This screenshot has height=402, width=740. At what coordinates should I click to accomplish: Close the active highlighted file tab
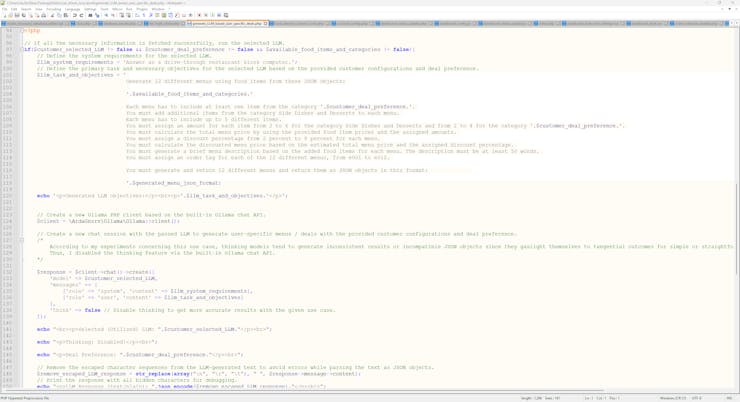tap(266, 23)
